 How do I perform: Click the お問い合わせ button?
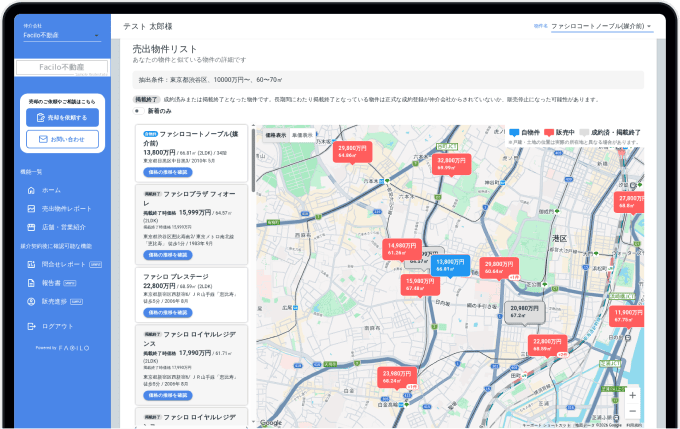point(62,139)
